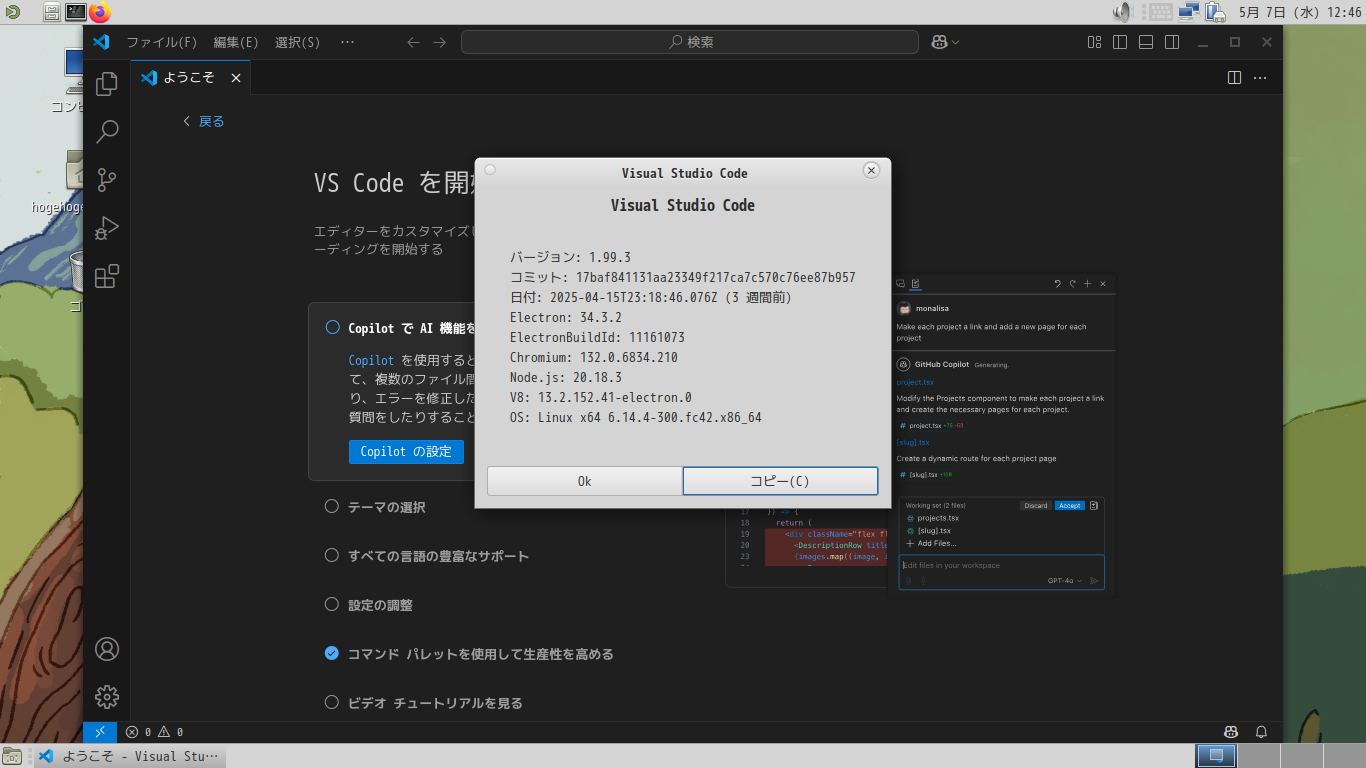Open the Accounts menu in the activity bar
The image size is (1366, 768).
(107, 649)
